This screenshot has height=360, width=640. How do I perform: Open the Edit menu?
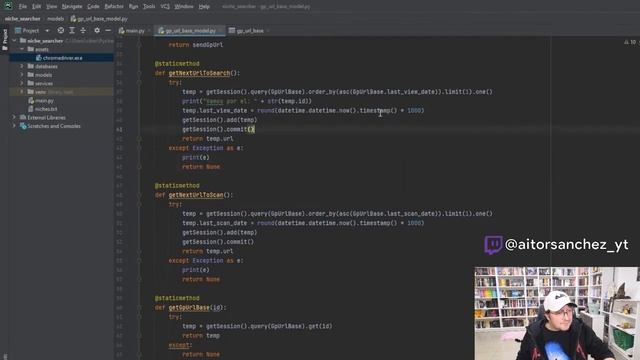37,7
